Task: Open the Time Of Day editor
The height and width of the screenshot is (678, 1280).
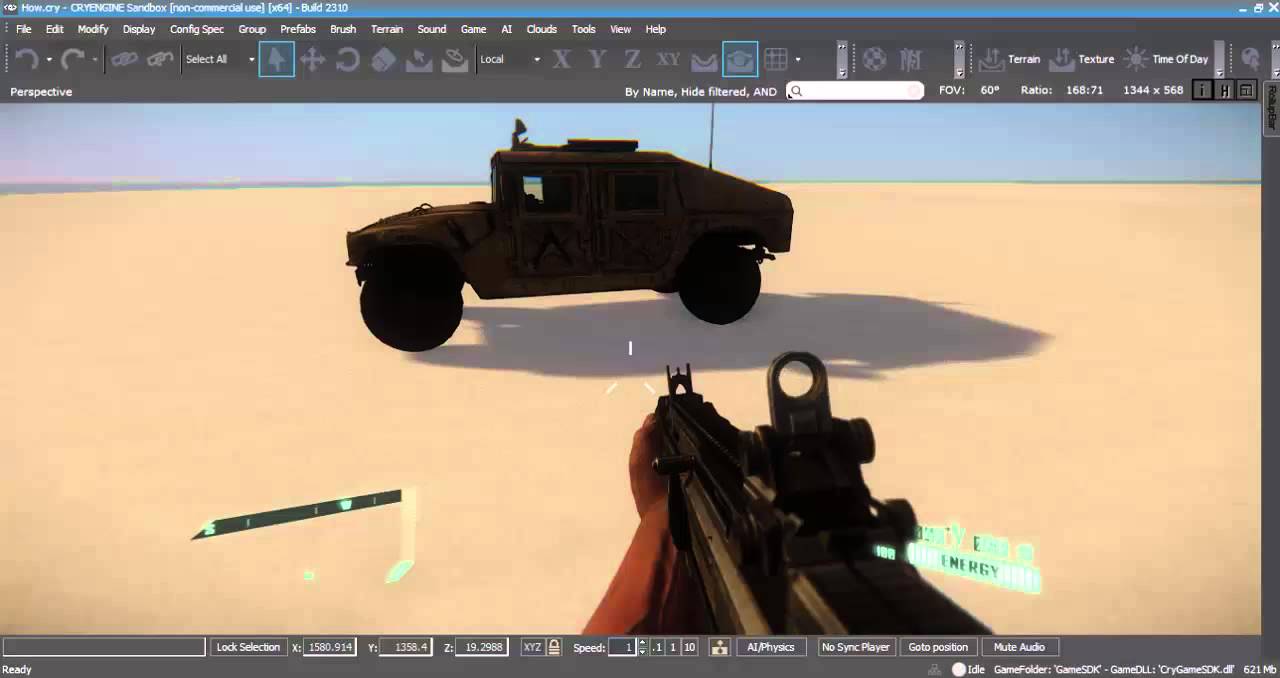Action: (1166, 59)
